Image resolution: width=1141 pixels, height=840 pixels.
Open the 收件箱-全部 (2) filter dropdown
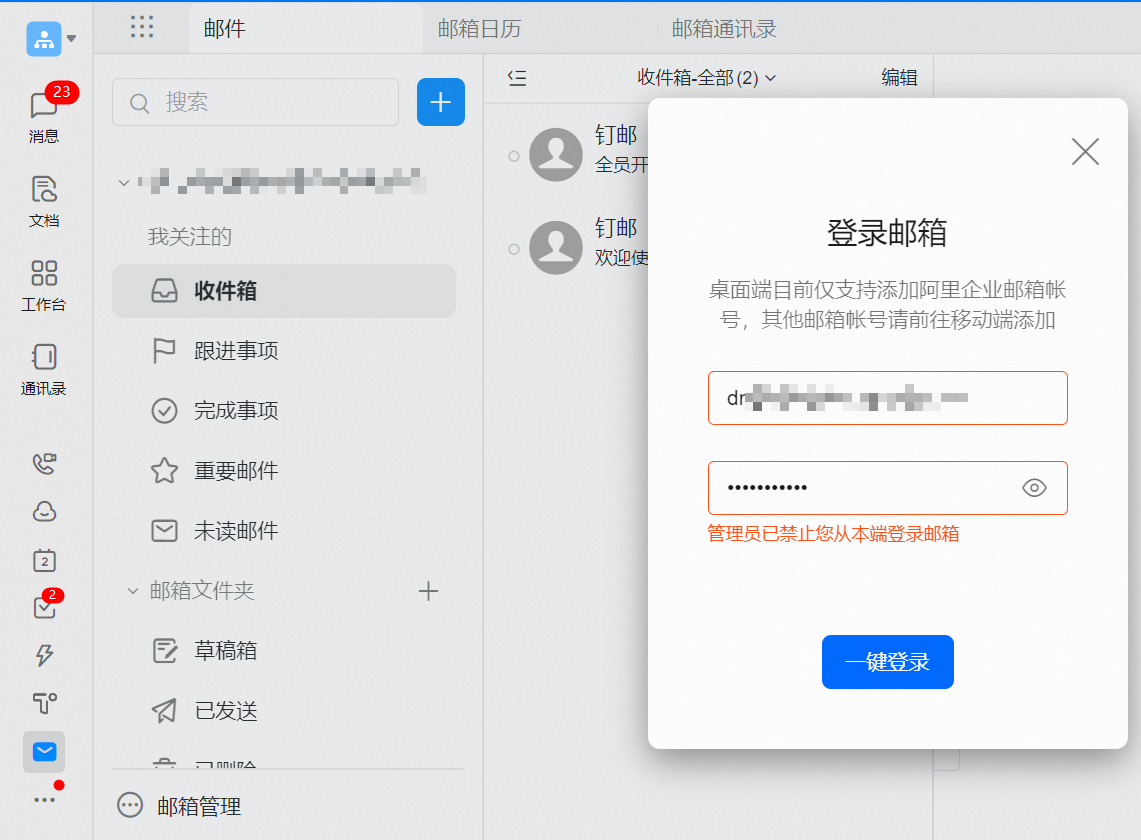pos(707,78)
